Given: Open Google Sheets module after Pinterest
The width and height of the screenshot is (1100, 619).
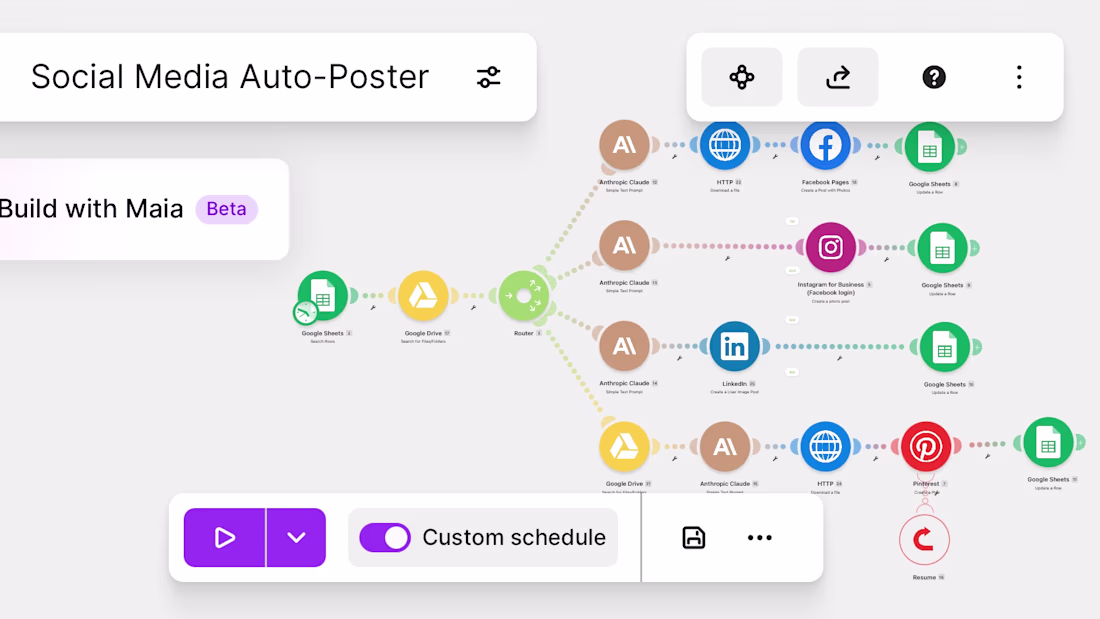Looking at the screenshot, I should [x=1048, y=443].
